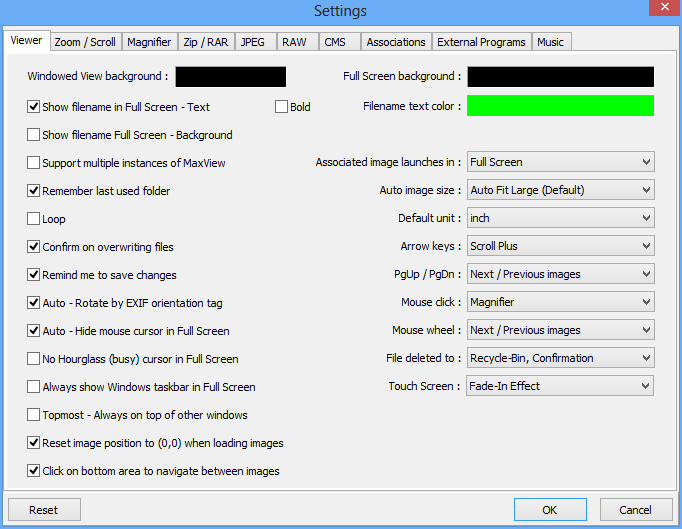Expand the Mouse click dropdown

561,302
